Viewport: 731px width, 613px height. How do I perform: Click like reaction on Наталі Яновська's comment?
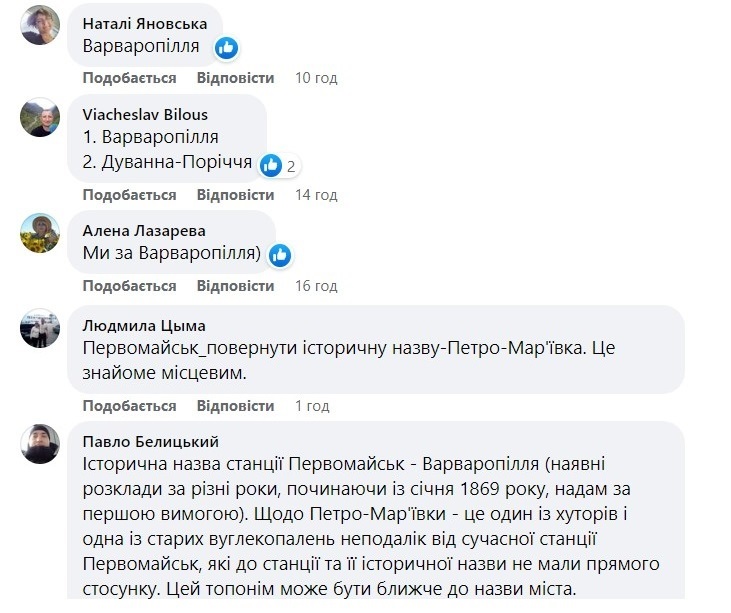pyautogui.click(x=227, y=48)
